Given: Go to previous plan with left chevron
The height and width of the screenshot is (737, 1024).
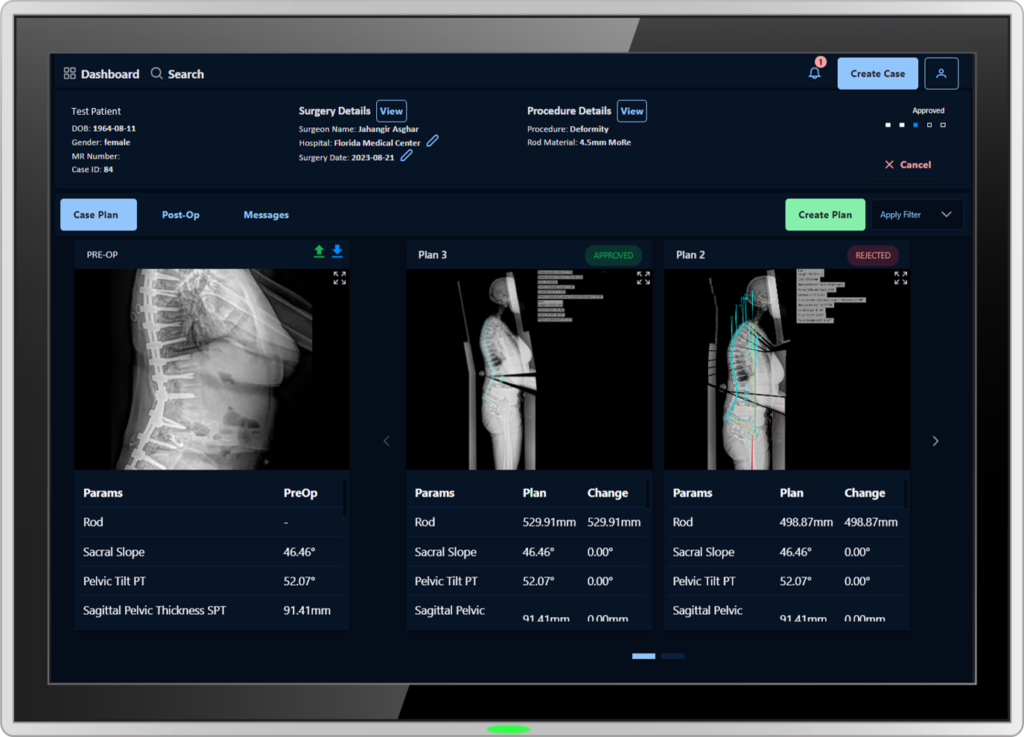Looking at the screenshot, I should [387, 441].
